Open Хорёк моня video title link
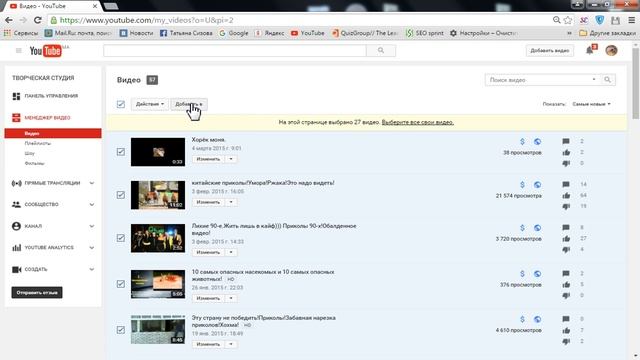This screenshot has width=640, height=360. tap(209, 140)
